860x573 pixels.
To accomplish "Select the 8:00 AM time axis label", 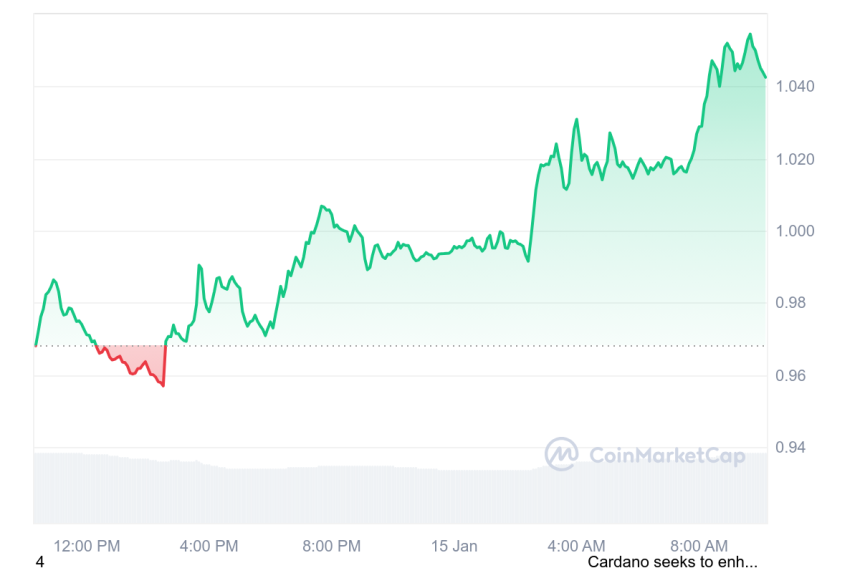I will [699, 546].
